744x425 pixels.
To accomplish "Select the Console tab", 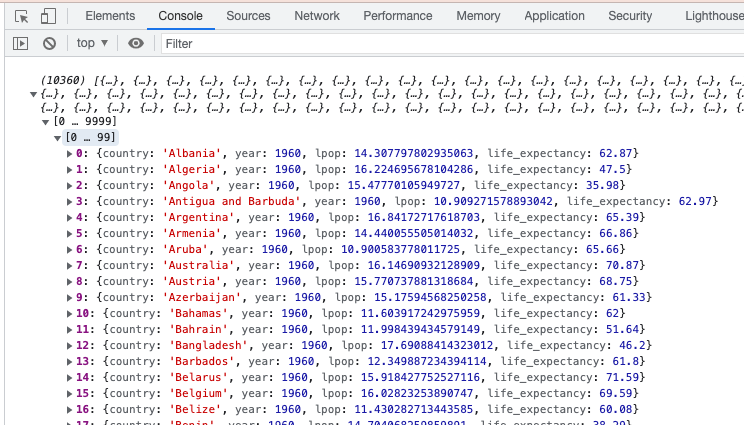I will point(180,16).
